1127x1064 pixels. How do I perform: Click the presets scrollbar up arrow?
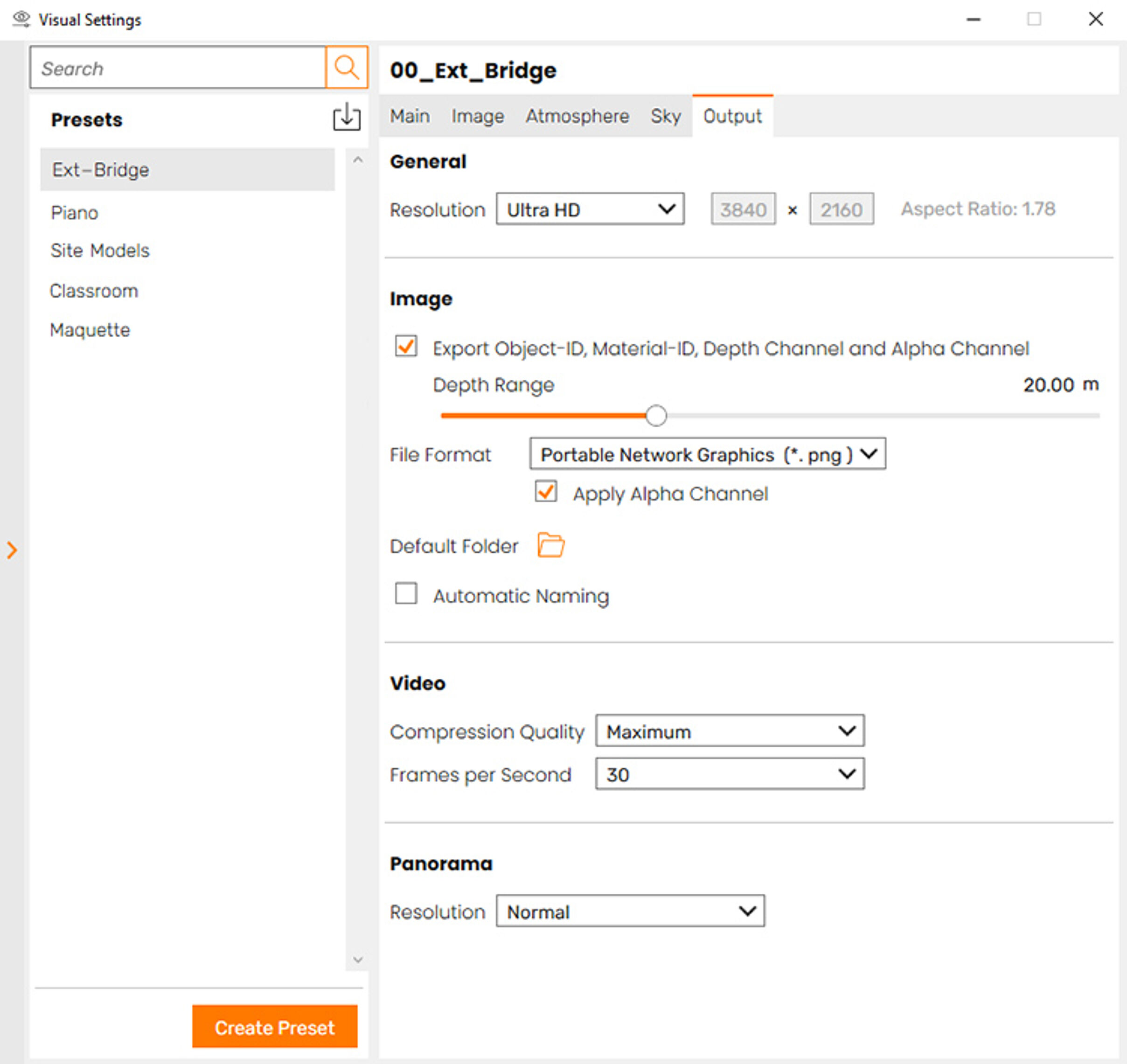point(357,160)
